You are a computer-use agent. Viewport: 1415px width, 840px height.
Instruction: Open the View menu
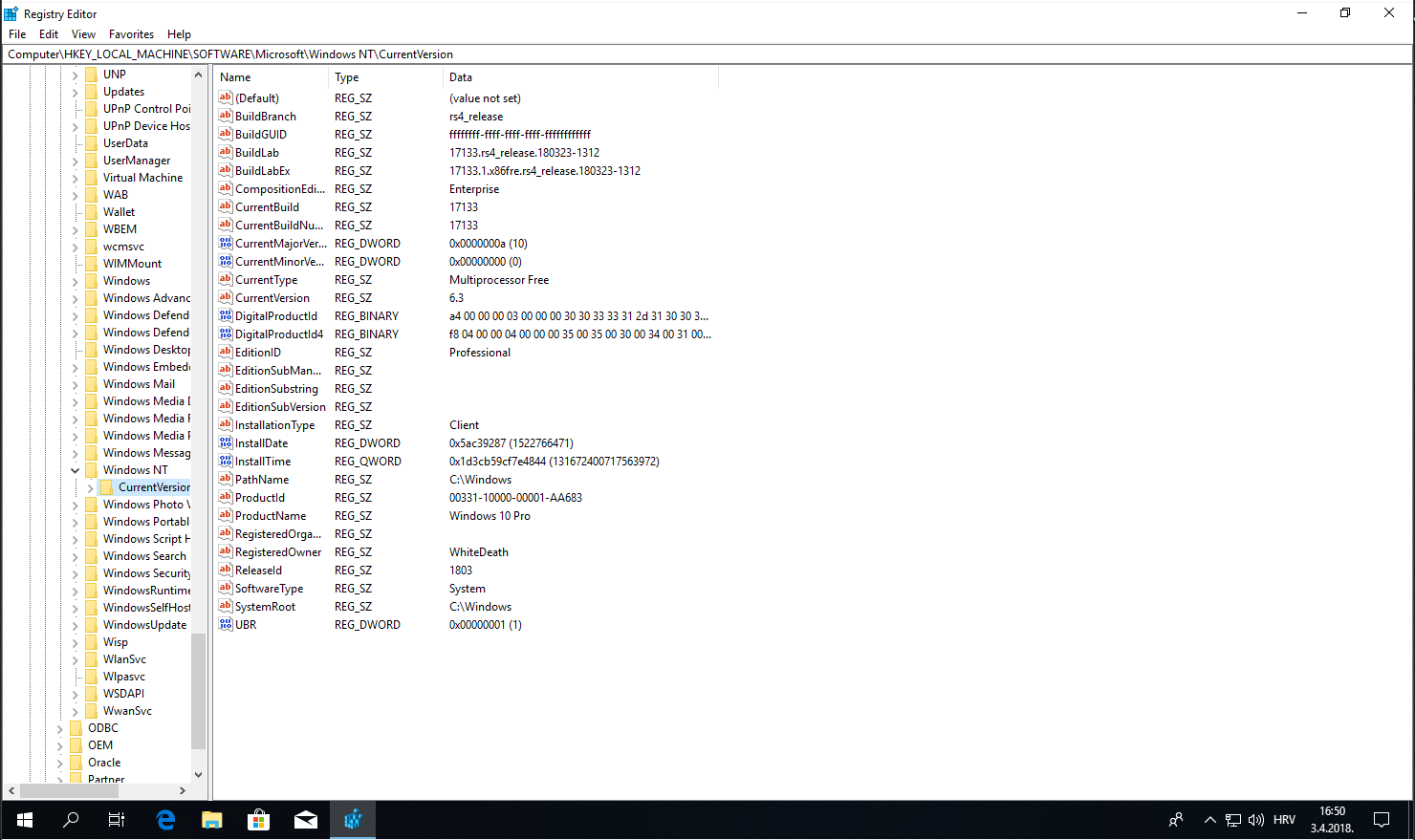click(83, 33)
